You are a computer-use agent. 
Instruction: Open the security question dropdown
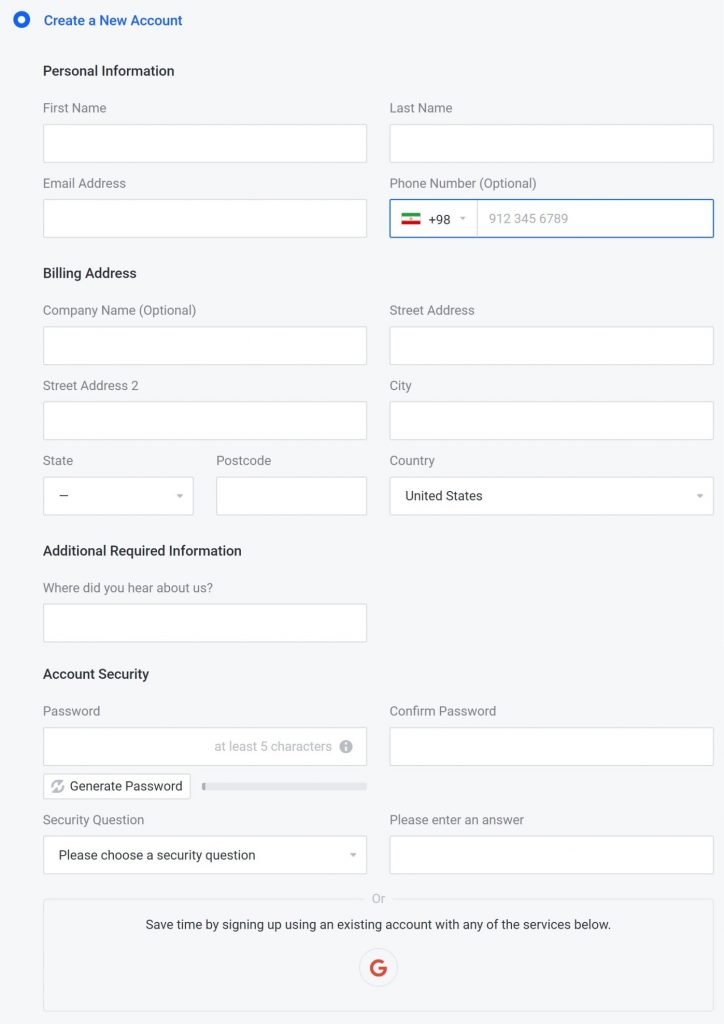[x=205, y=855]
